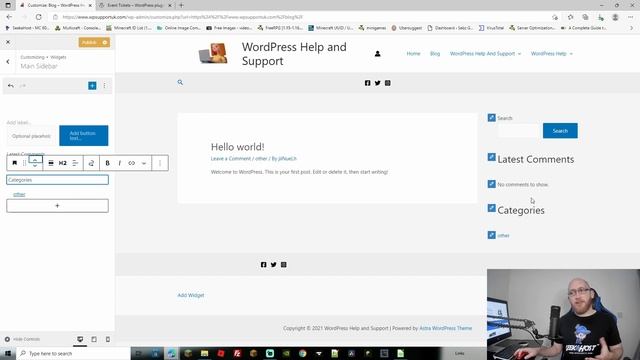640x360 pixels.
Task: Click 'other' category link in sidebar
Action: click(503, 236)
